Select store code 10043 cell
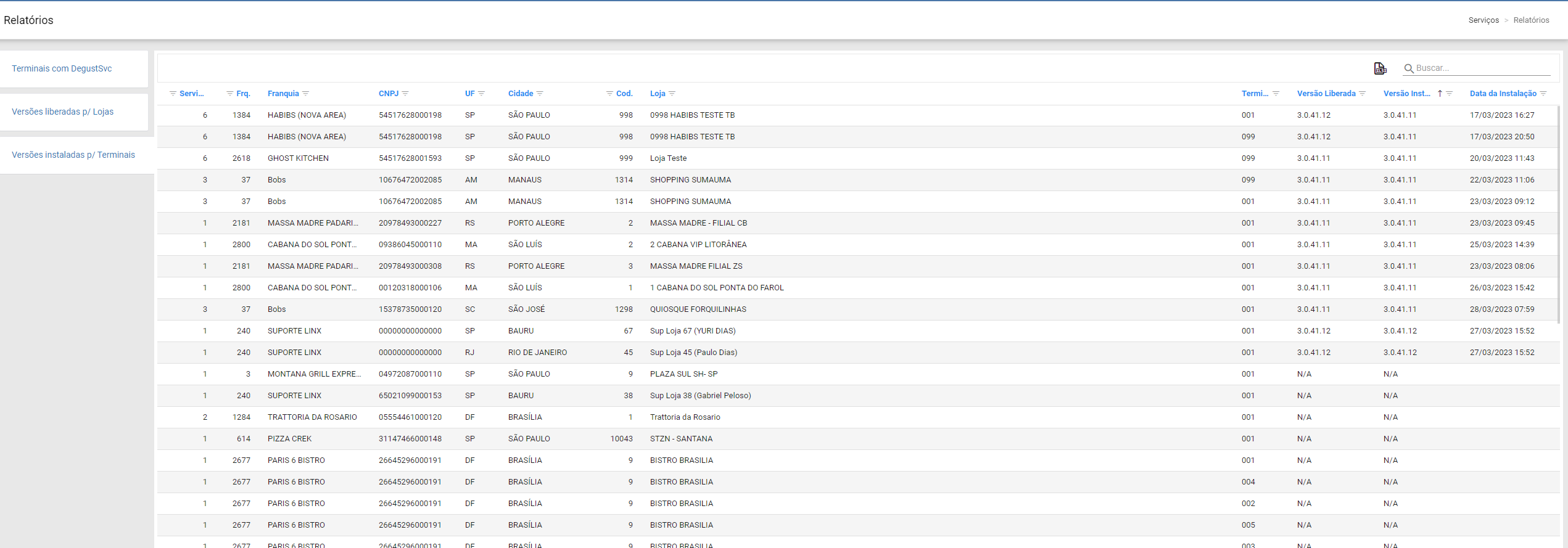This screenshot has width=1568, height=548. tap(622, 439)
